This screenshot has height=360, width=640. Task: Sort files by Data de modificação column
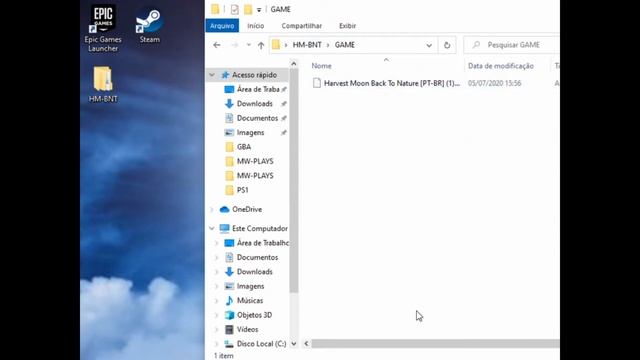(500, 66)
